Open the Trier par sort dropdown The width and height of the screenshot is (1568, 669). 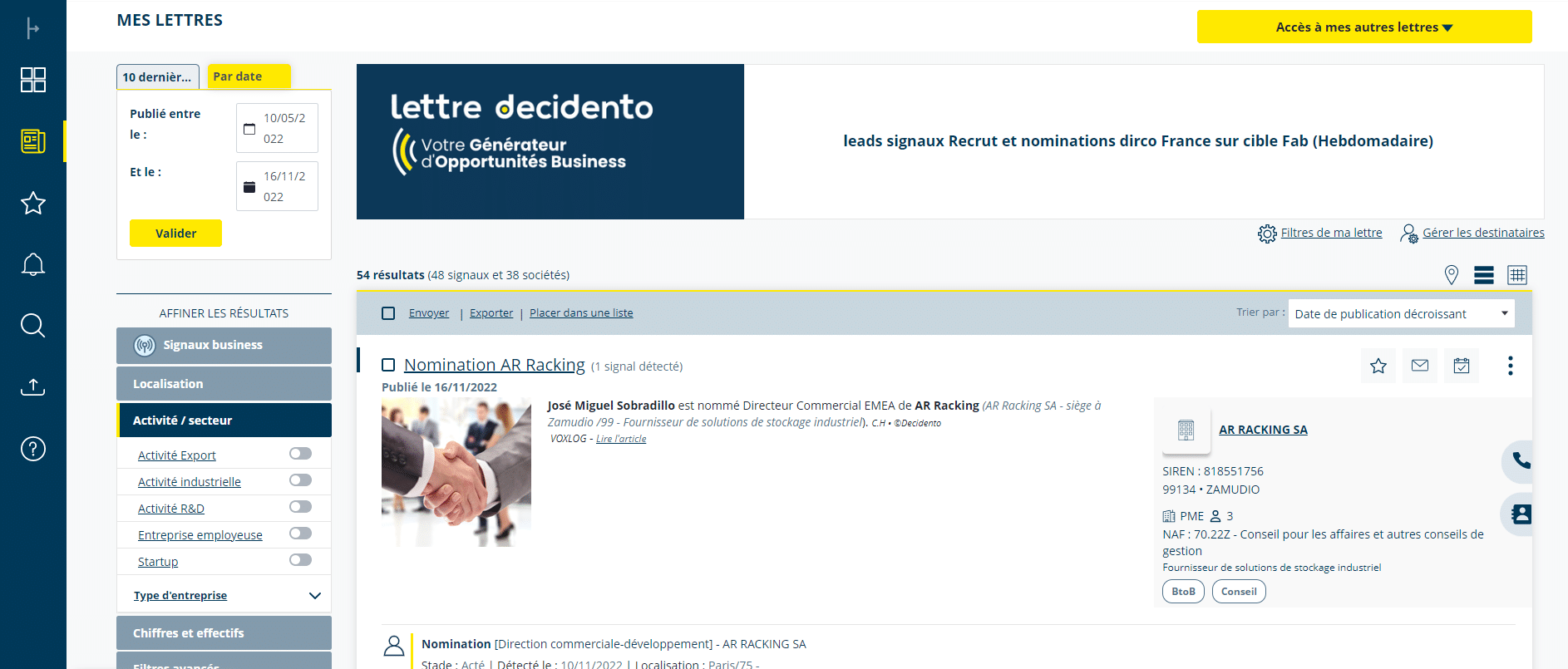pyautogui.click(x=1402, y=313)
